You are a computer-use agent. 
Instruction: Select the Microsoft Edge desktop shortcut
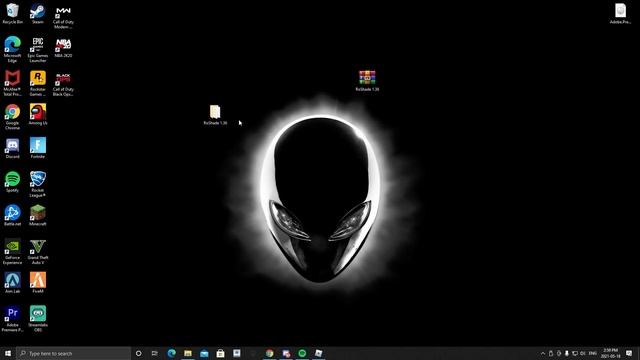tap(12, 50)
